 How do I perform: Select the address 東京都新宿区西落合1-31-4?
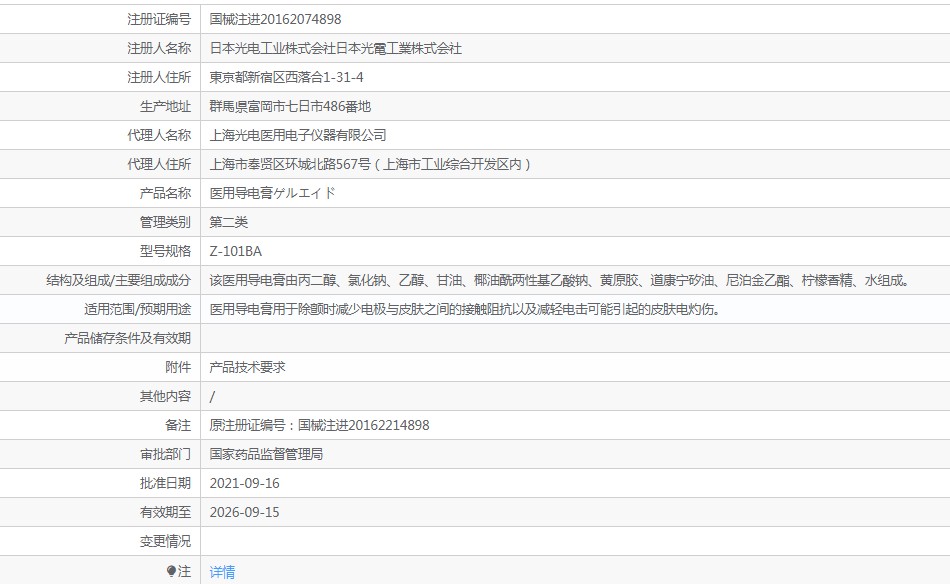tap(287, 78)
